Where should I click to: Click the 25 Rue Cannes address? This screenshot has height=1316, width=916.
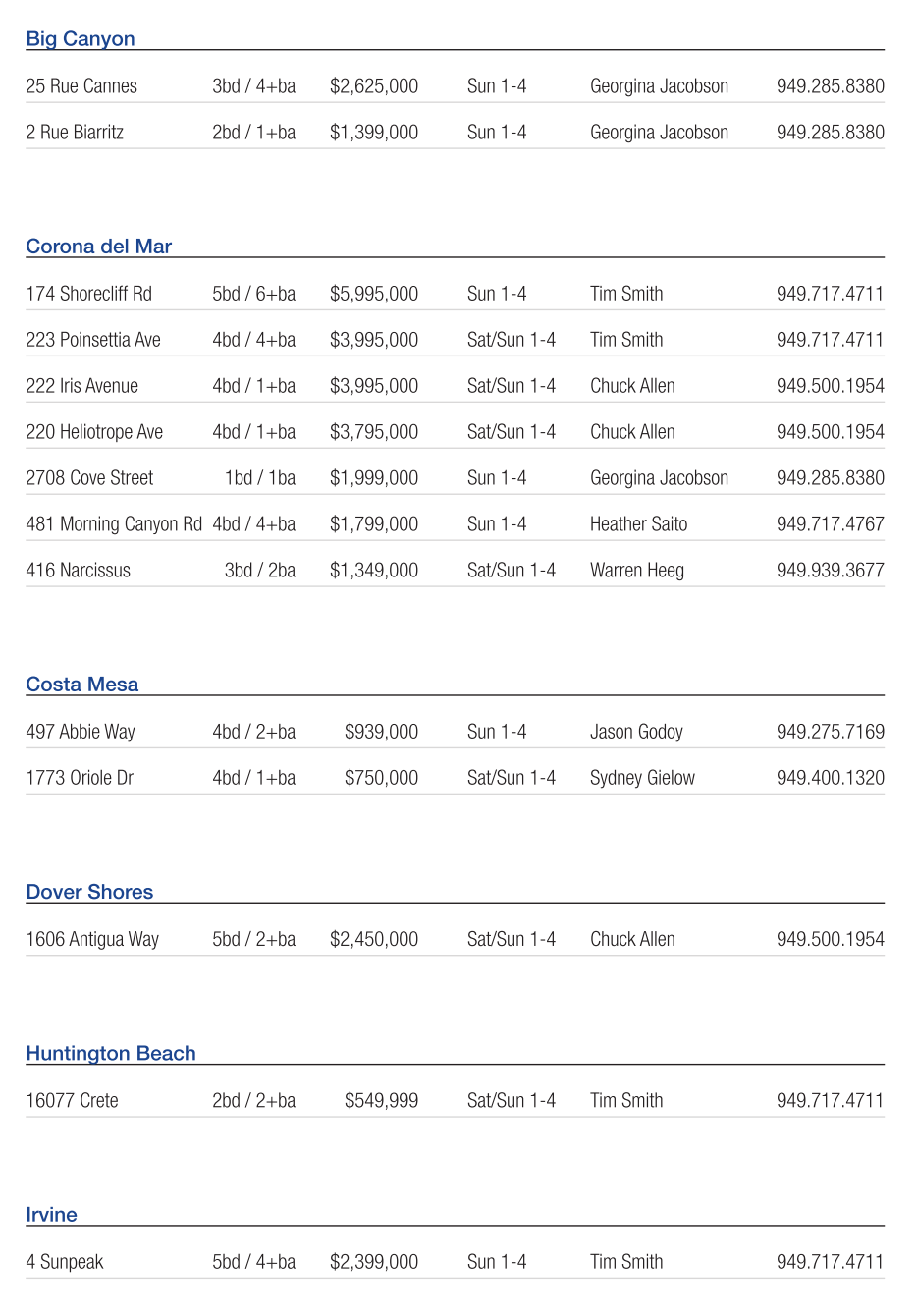(81, 86)
